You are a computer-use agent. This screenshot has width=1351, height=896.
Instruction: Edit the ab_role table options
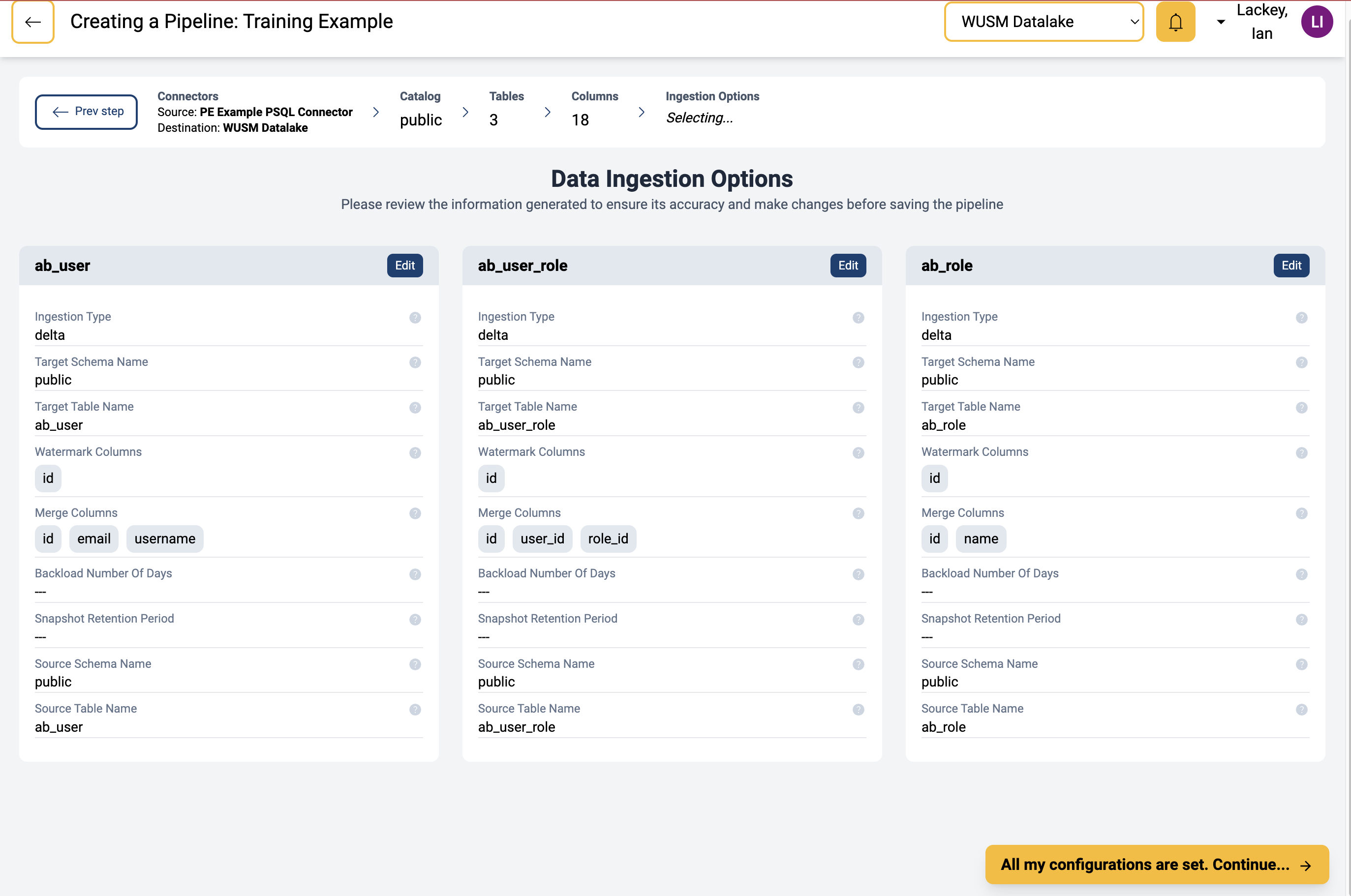coord(1291,265)
